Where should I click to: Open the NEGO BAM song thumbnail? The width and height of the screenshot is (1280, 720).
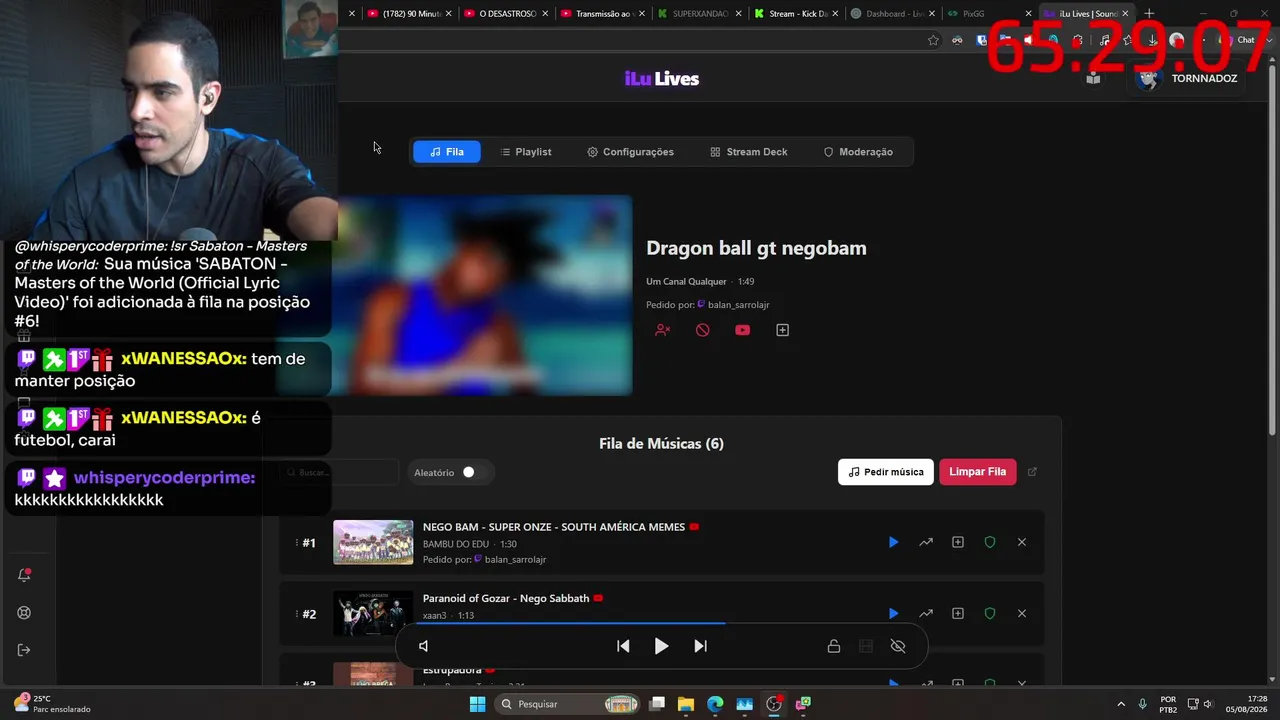click(x=373, y=542)
